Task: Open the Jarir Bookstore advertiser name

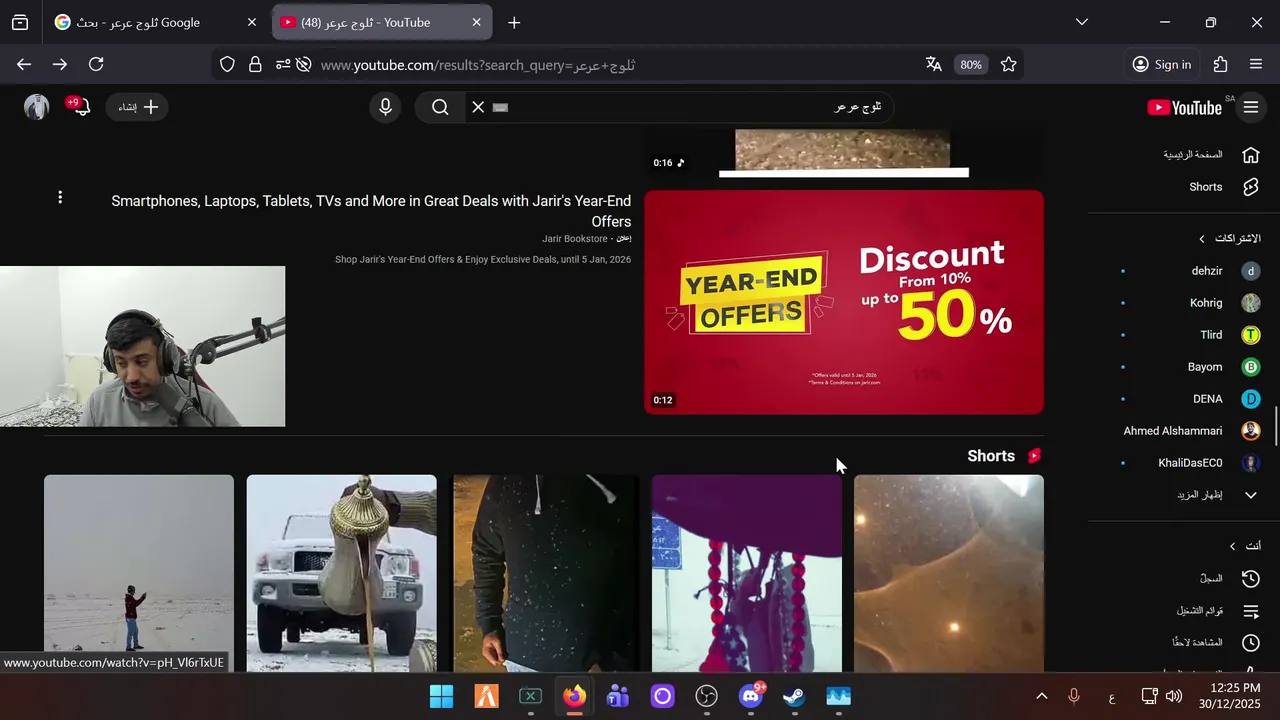Action: [x=575, y=239]
